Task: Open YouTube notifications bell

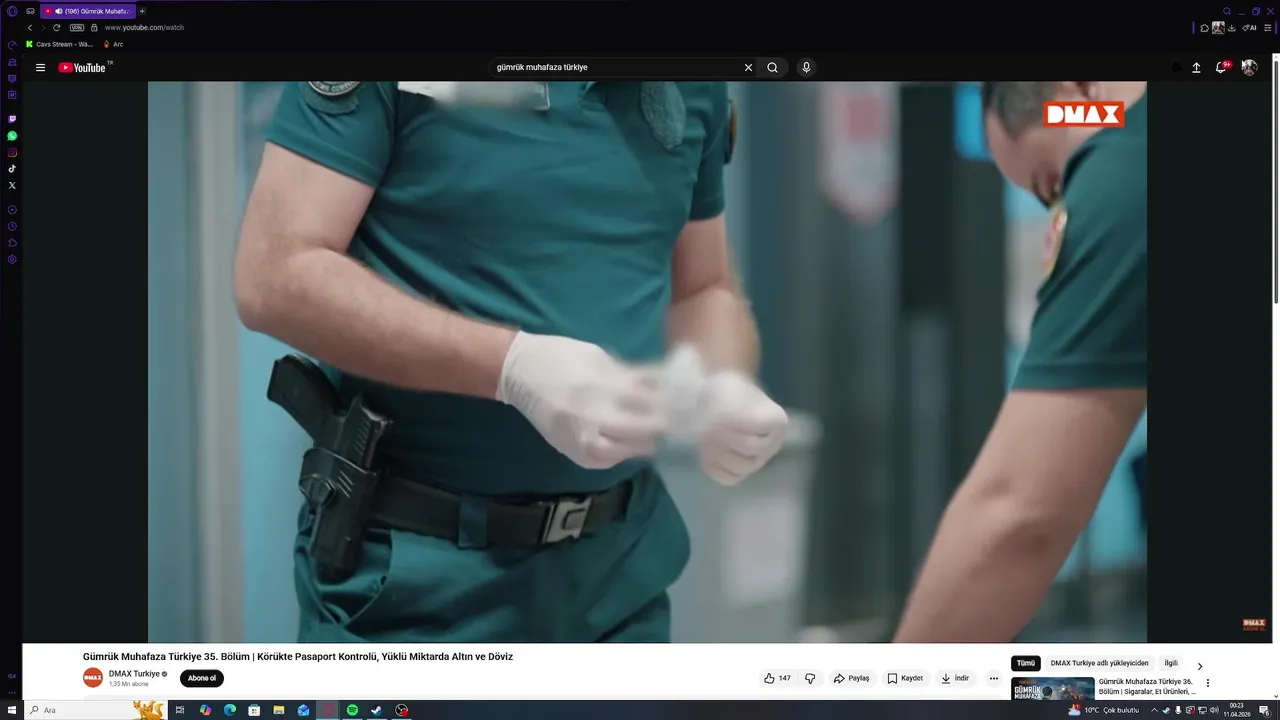Action: tap(1220, 68)
